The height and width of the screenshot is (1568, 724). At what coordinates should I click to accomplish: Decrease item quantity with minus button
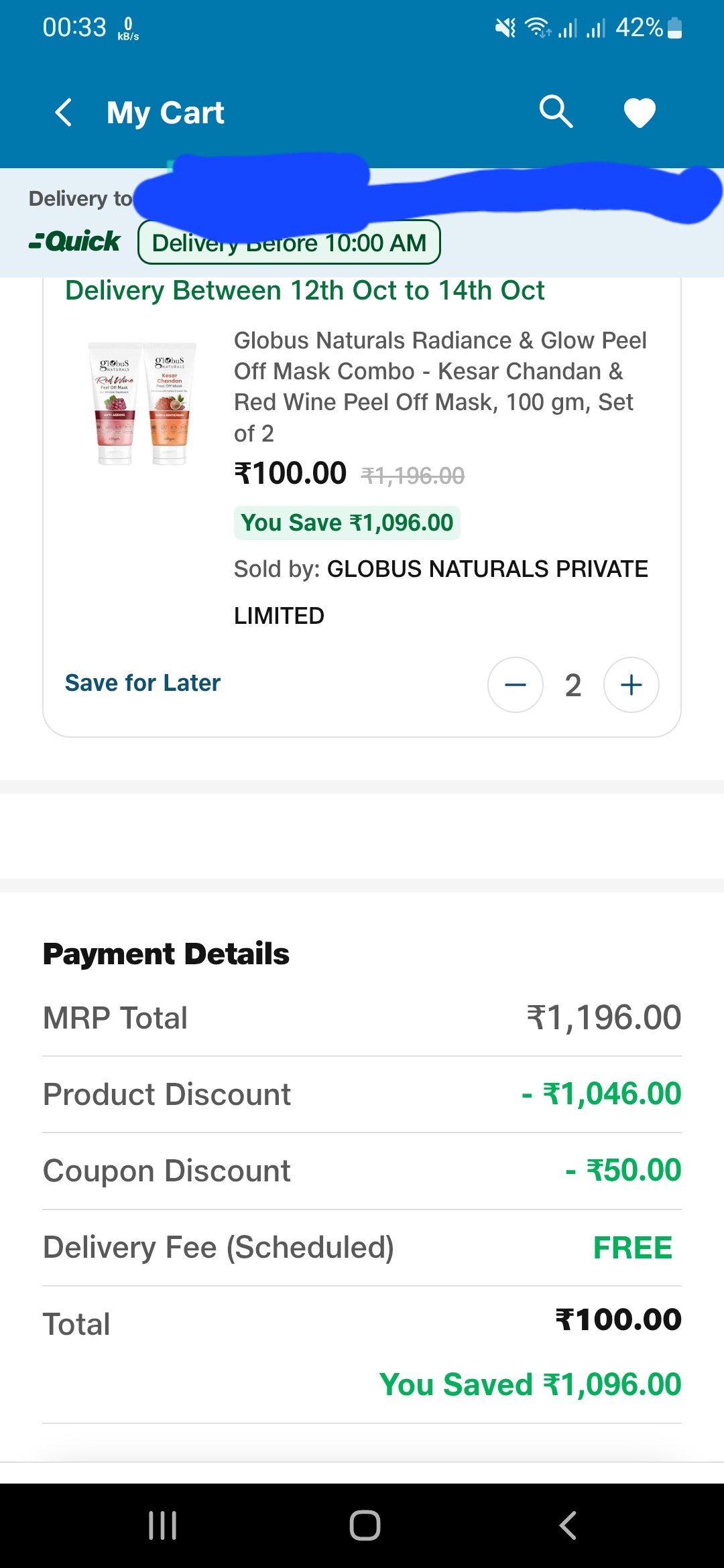[515, 685]
